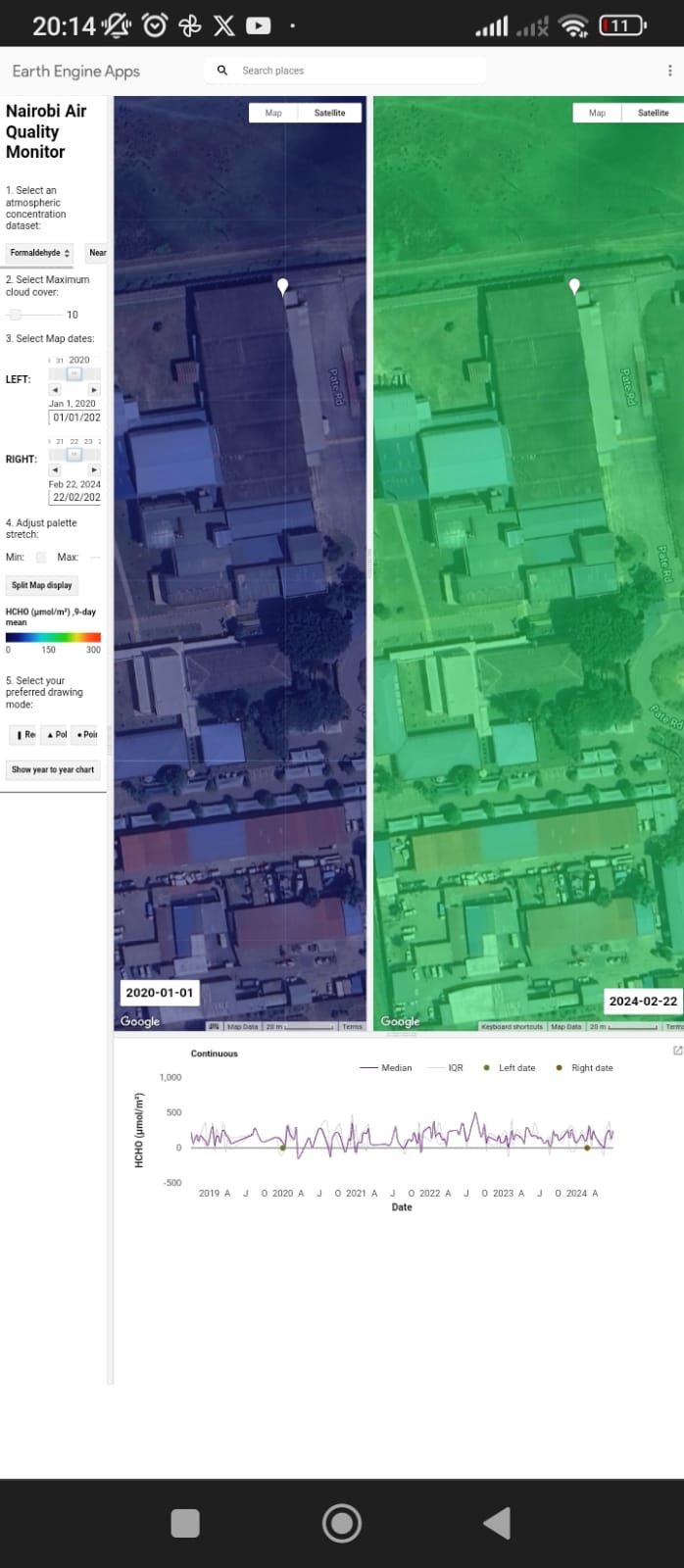Open Keyboard shortcuts on right map

tap(512, 1027)
